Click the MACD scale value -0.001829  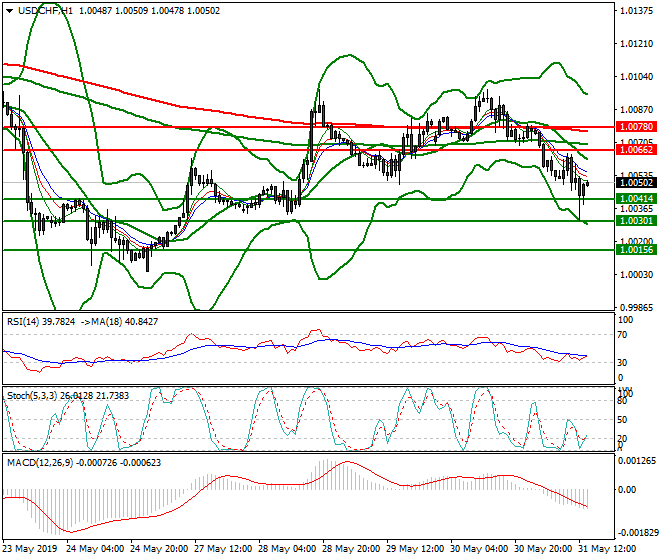pos(636,533)
